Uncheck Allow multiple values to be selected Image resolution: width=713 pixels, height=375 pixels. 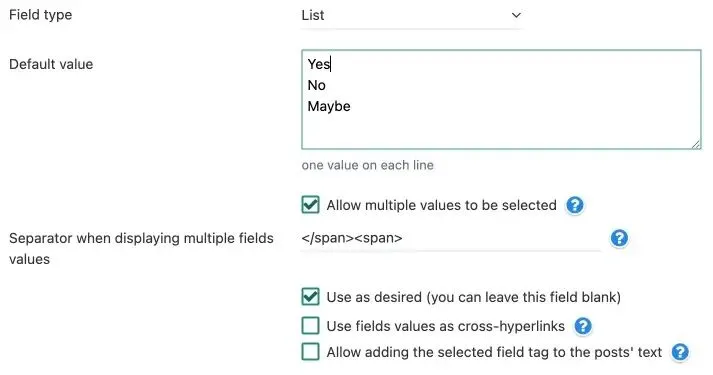pyautogui.click(x=311, y=205)
